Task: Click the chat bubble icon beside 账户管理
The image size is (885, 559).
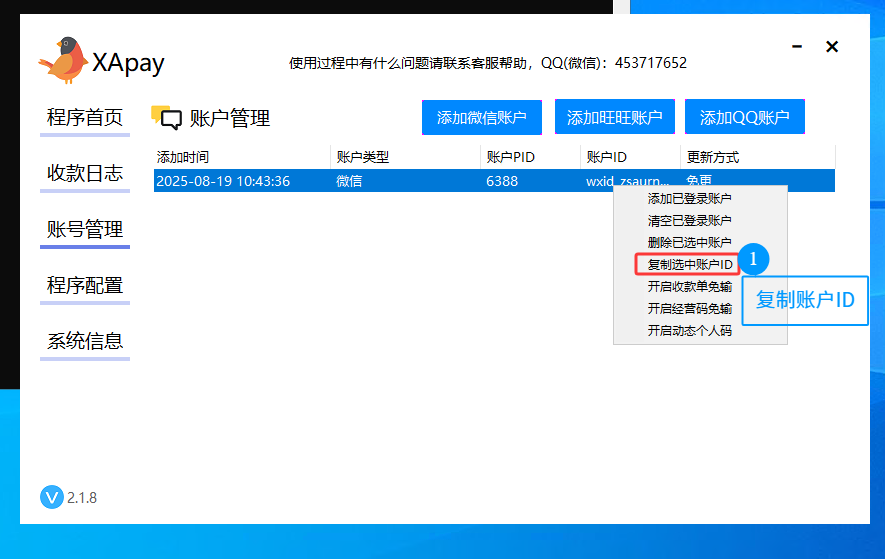Action: pos(167,118)
